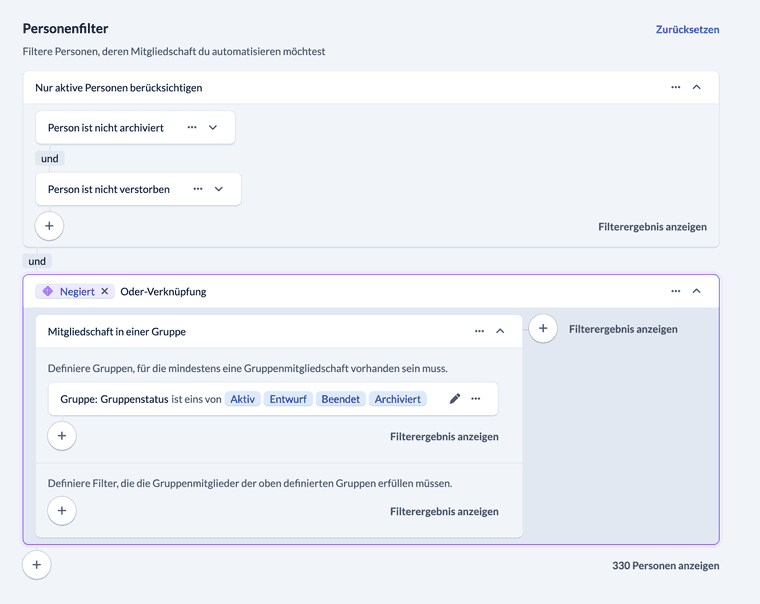The height and width of the screenshot is (604, 760).
Task: Remove the Negiert tag via its X
Action: (x=105, y=292)
